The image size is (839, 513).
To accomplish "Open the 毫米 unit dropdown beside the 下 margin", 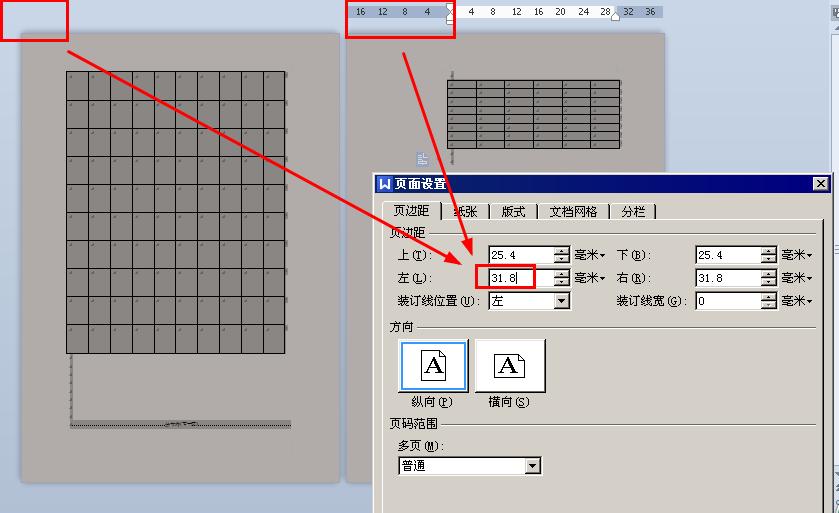I will coord(797,255).
